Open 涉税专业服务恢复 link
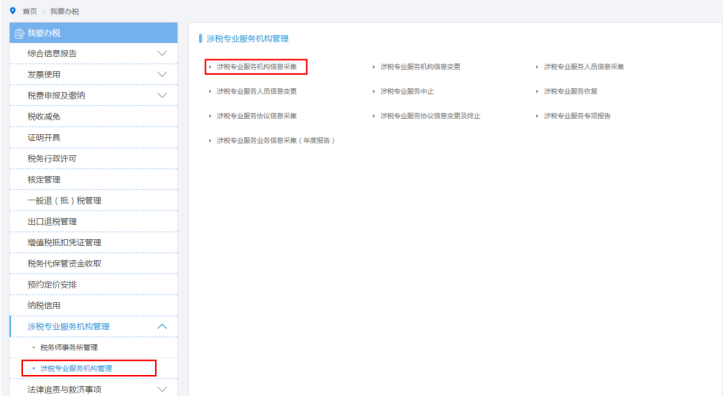724x396 pixels. 571,91
